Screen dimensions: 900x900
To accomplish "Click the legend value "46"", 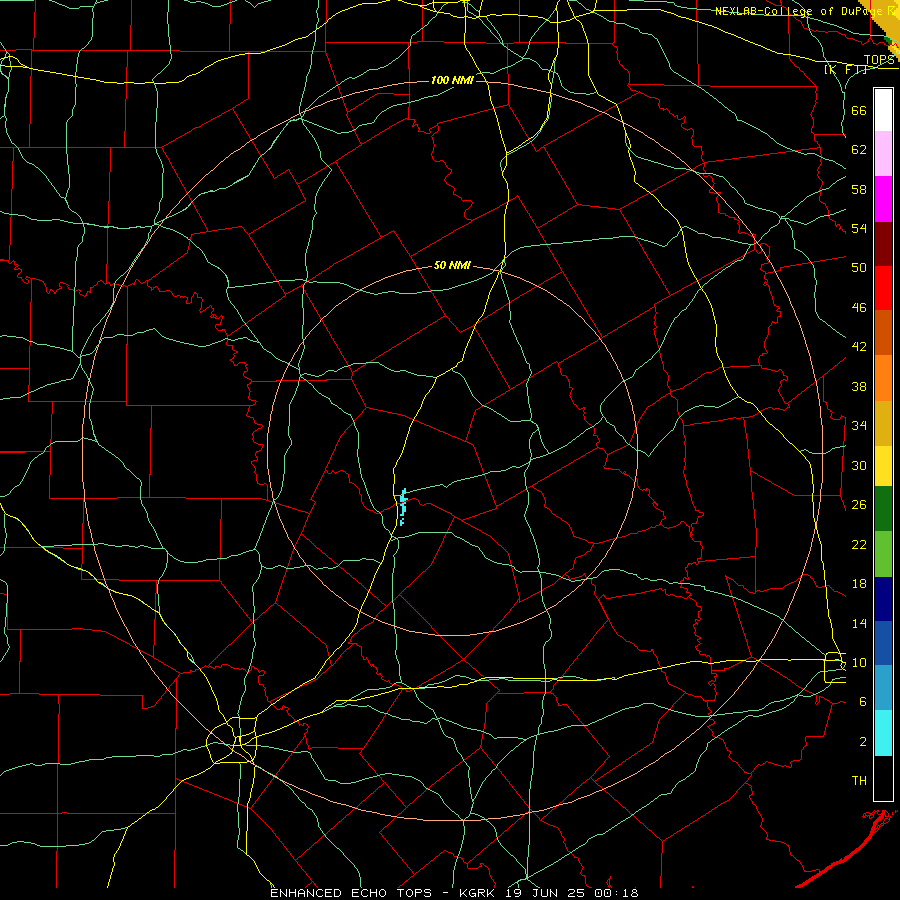I will 859,308.
